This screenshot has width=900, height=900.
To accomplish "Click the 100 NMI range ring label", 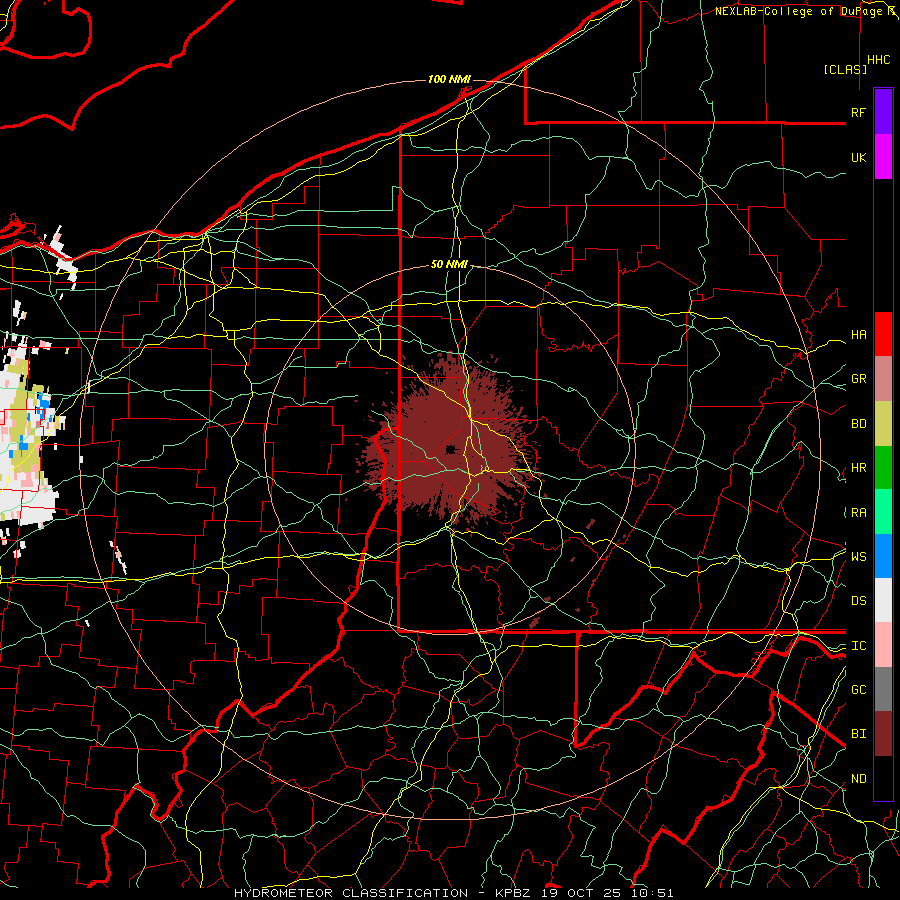I will (x=449, y=79).
